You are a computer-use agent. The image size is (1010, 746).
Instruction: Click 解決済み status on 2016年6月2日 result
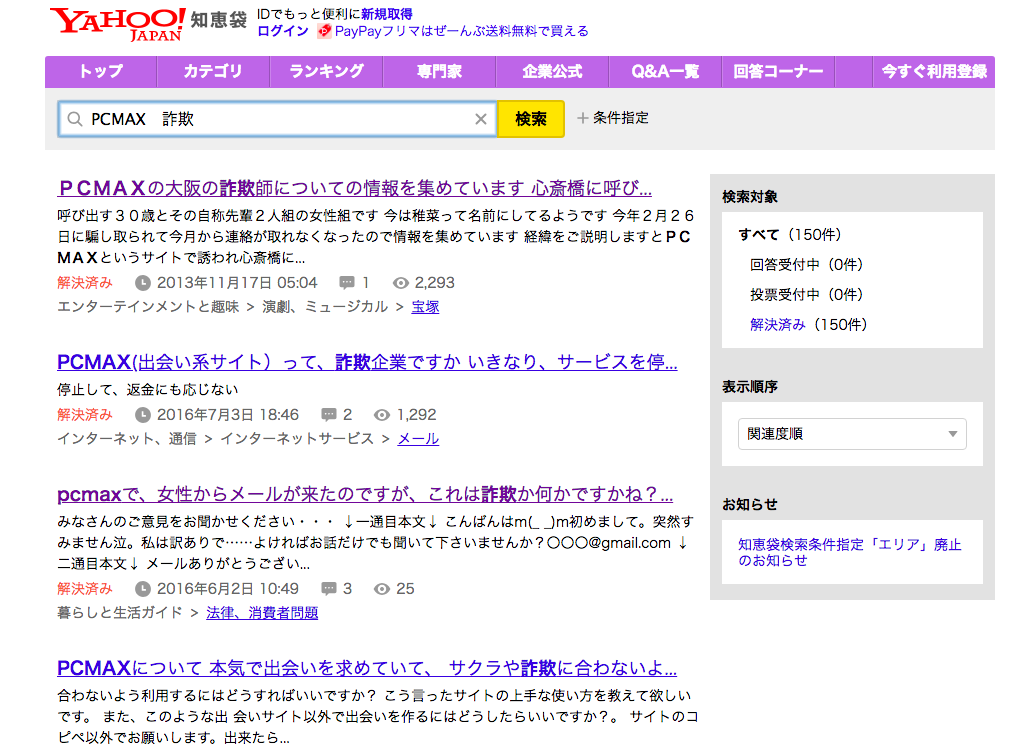84,589
